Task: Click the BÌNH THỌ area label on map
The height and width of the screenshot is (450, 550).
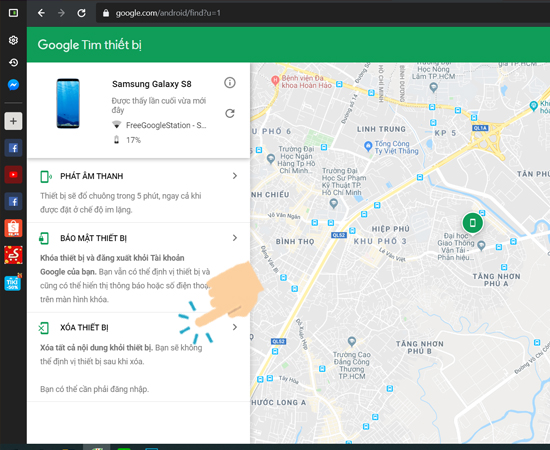Action: coord(295,242)
